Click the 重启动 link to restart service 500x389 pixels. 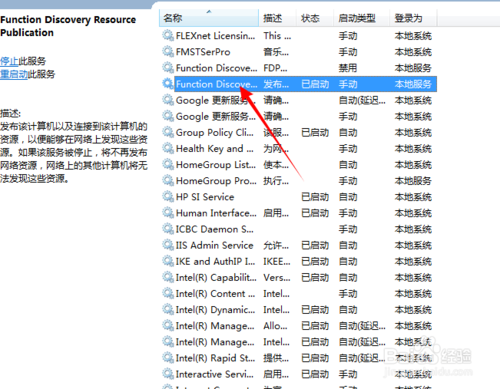pos(14,74)
